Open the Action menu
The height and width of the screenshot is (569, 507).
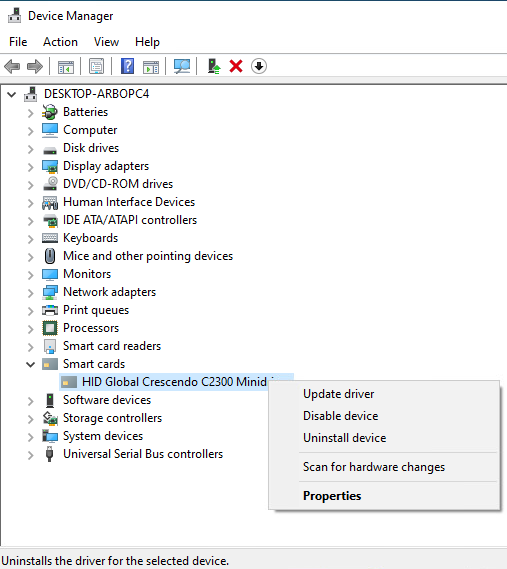coord(60,42)
